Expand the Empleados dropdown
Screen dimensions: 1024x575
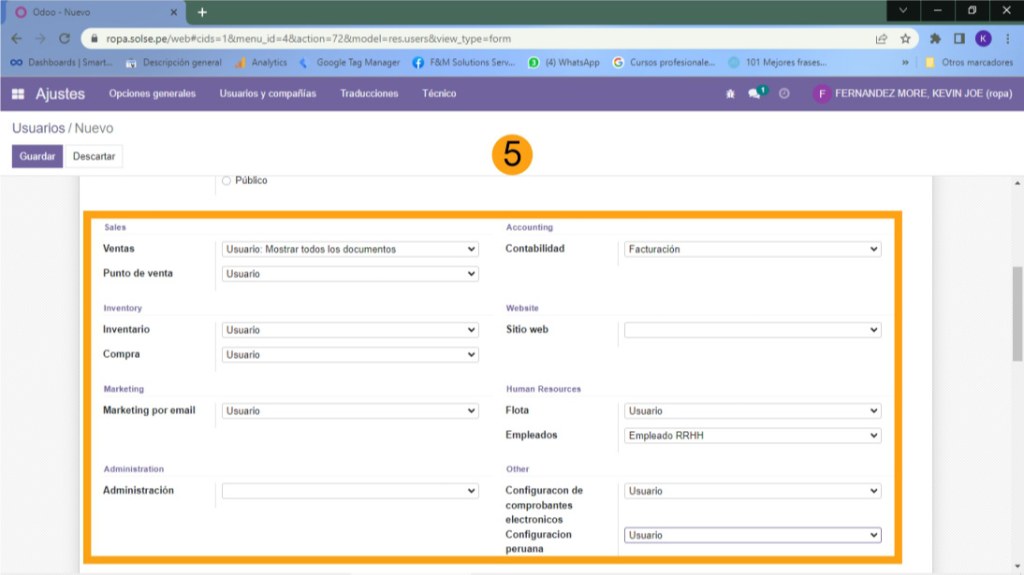[x=752, y=435]
